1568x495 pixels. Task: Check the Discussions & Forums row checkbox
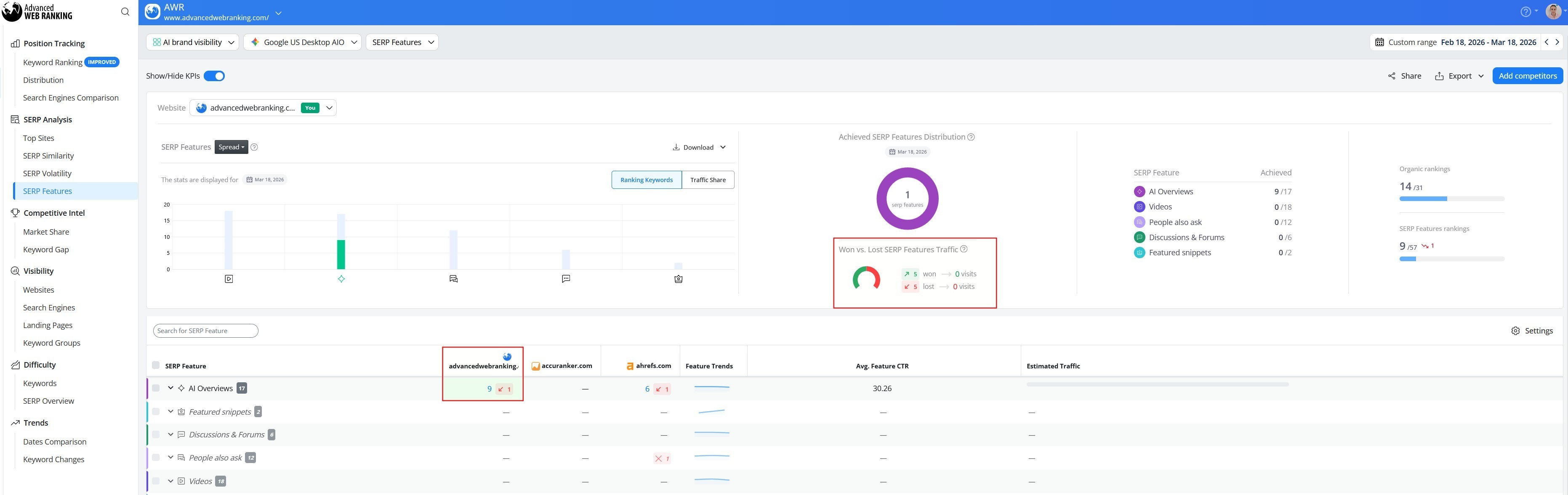tap(156, 434)
